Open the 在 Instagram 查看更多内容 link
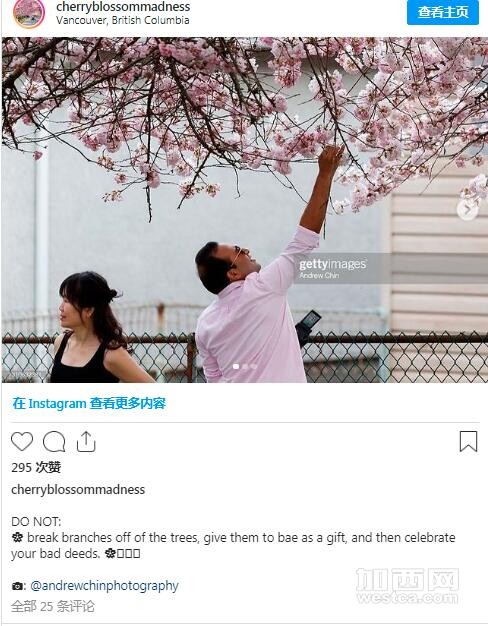Screen dimensions: 488x626 (89, 403)
